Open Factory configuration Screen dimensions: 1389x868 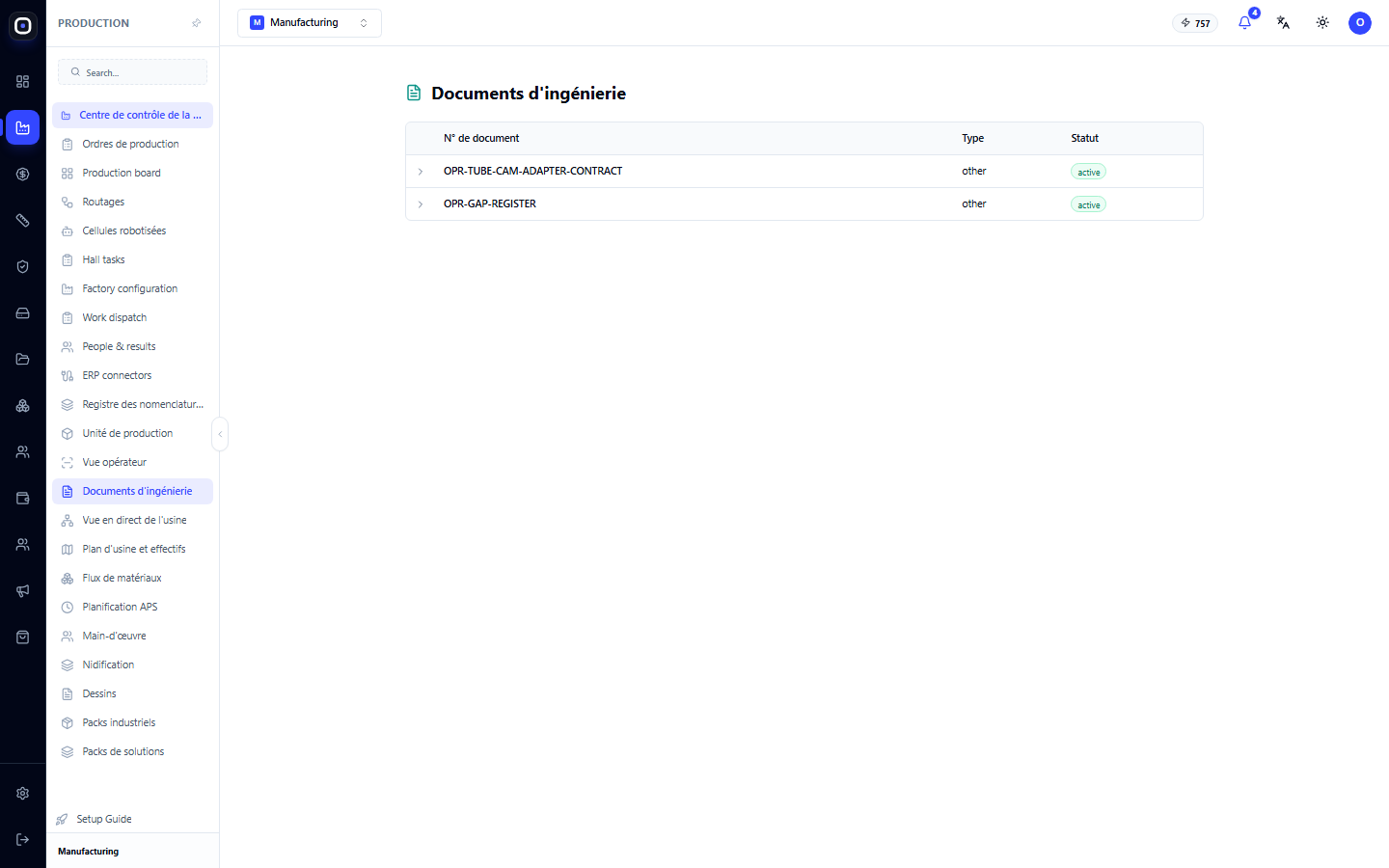[x=132, y=288]
